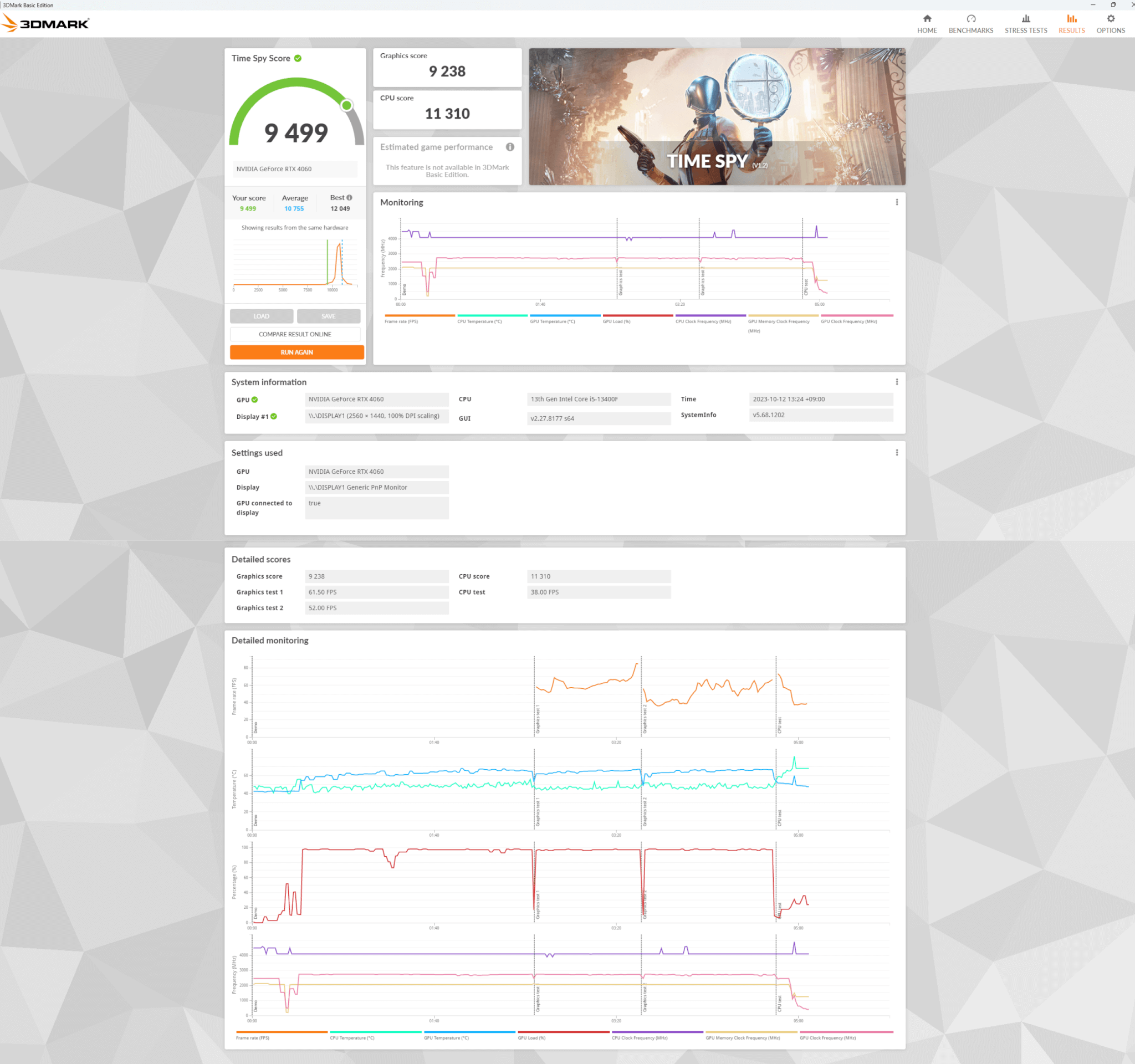This screenshot has width=1135, height=1064.
Task: Click CPU test value 38.00 FPS
Action: tap(599, 592)
